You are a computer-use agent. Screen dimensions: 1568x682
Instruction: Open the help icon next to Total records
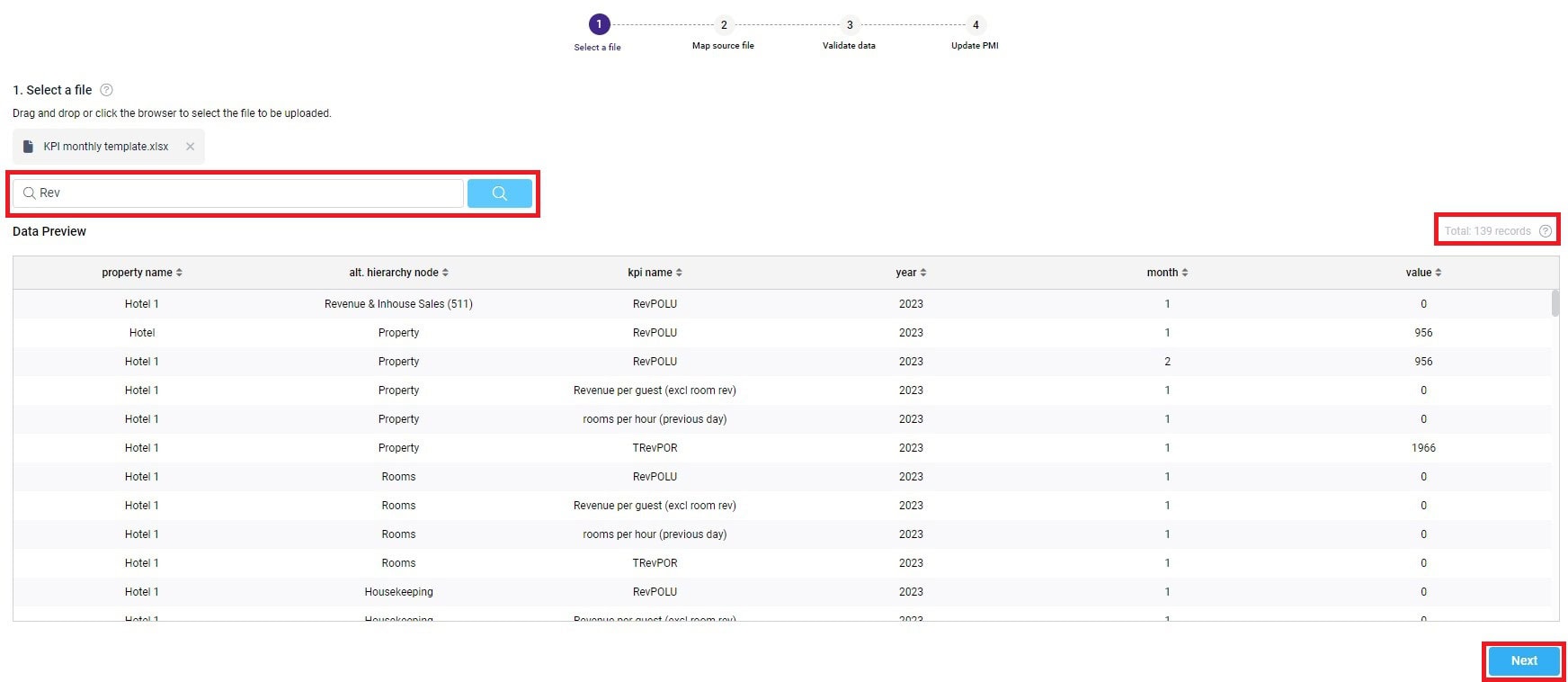(x=1545, y=231)
